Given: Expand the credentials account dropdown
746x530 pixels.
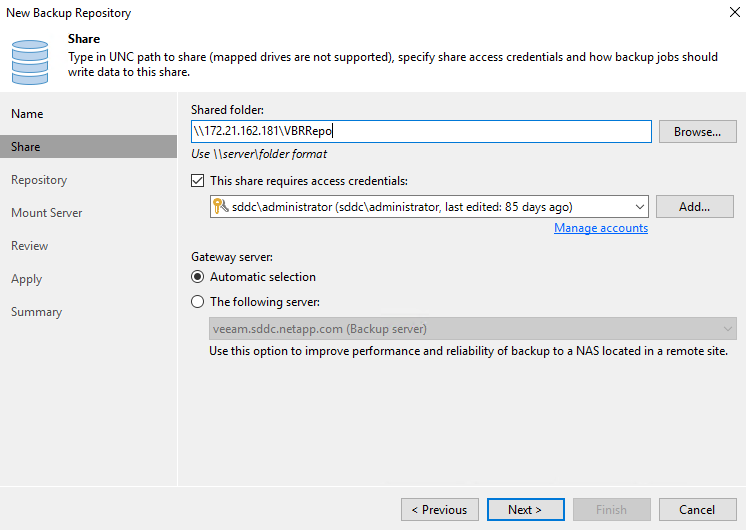Looking at the screenshot, I should [x=640, y=207].
